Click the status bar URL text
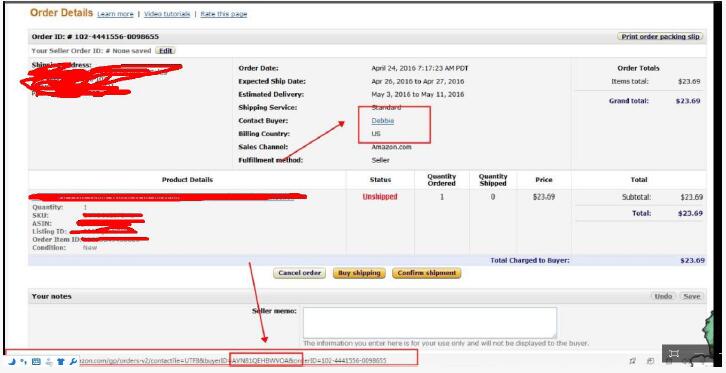Screen dimensions: 726x373 (233, 361)
